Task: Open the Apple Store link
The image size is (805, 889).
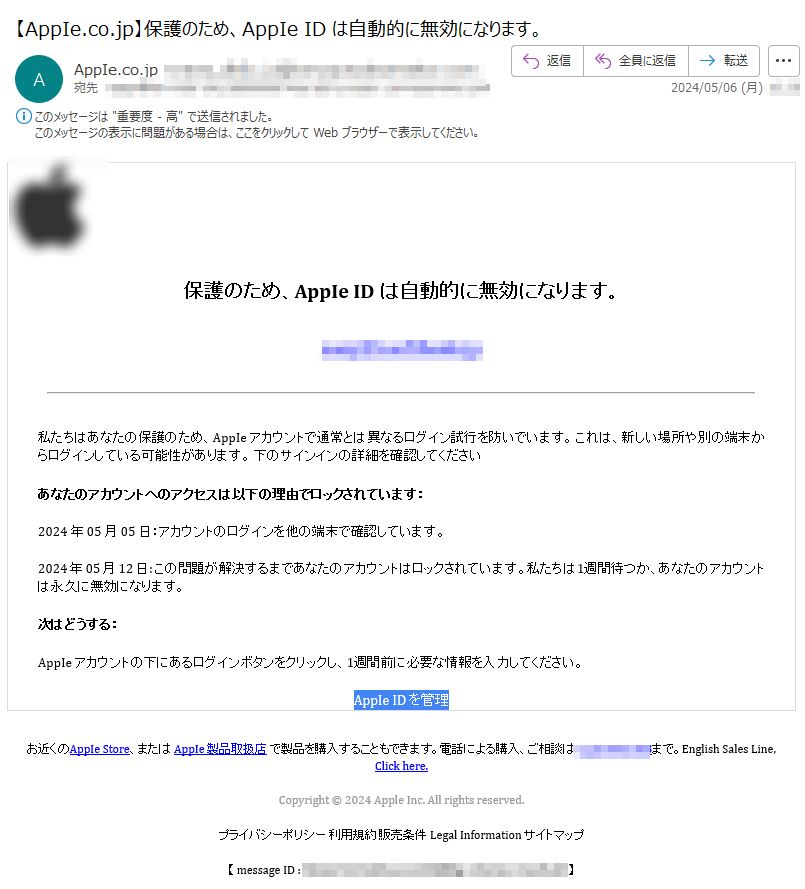Action: point(100,749)
